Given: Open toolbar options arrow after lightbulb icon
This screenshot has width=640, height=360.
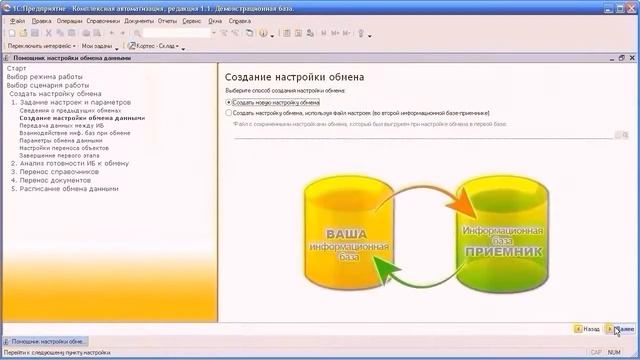Looking at the screenshot, I should (370, 36).
